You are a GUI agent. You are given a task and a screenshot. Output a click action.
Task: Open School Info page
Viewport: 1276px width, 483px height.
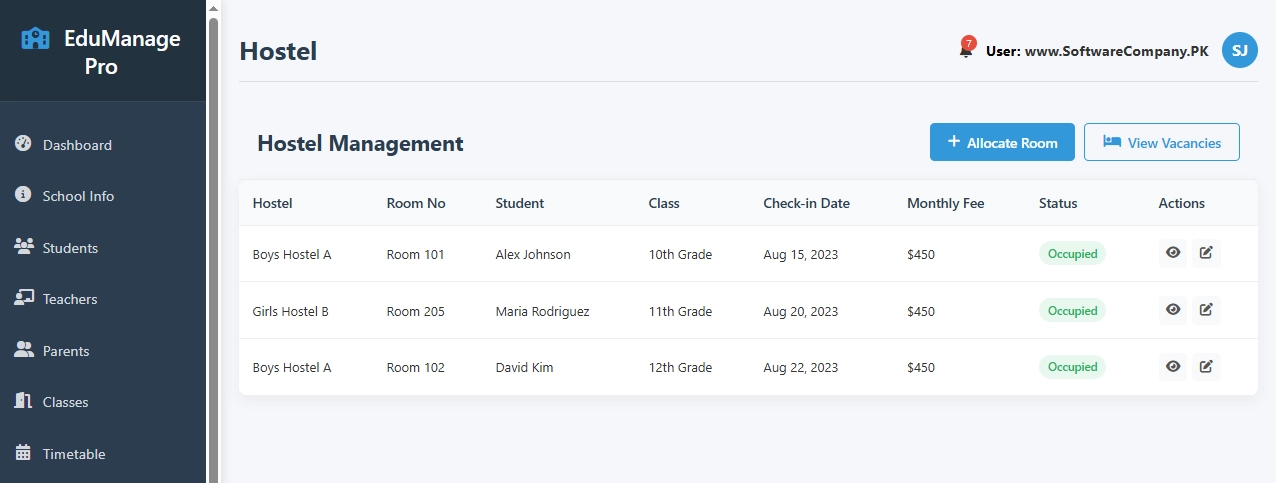(x=78, y=196)
